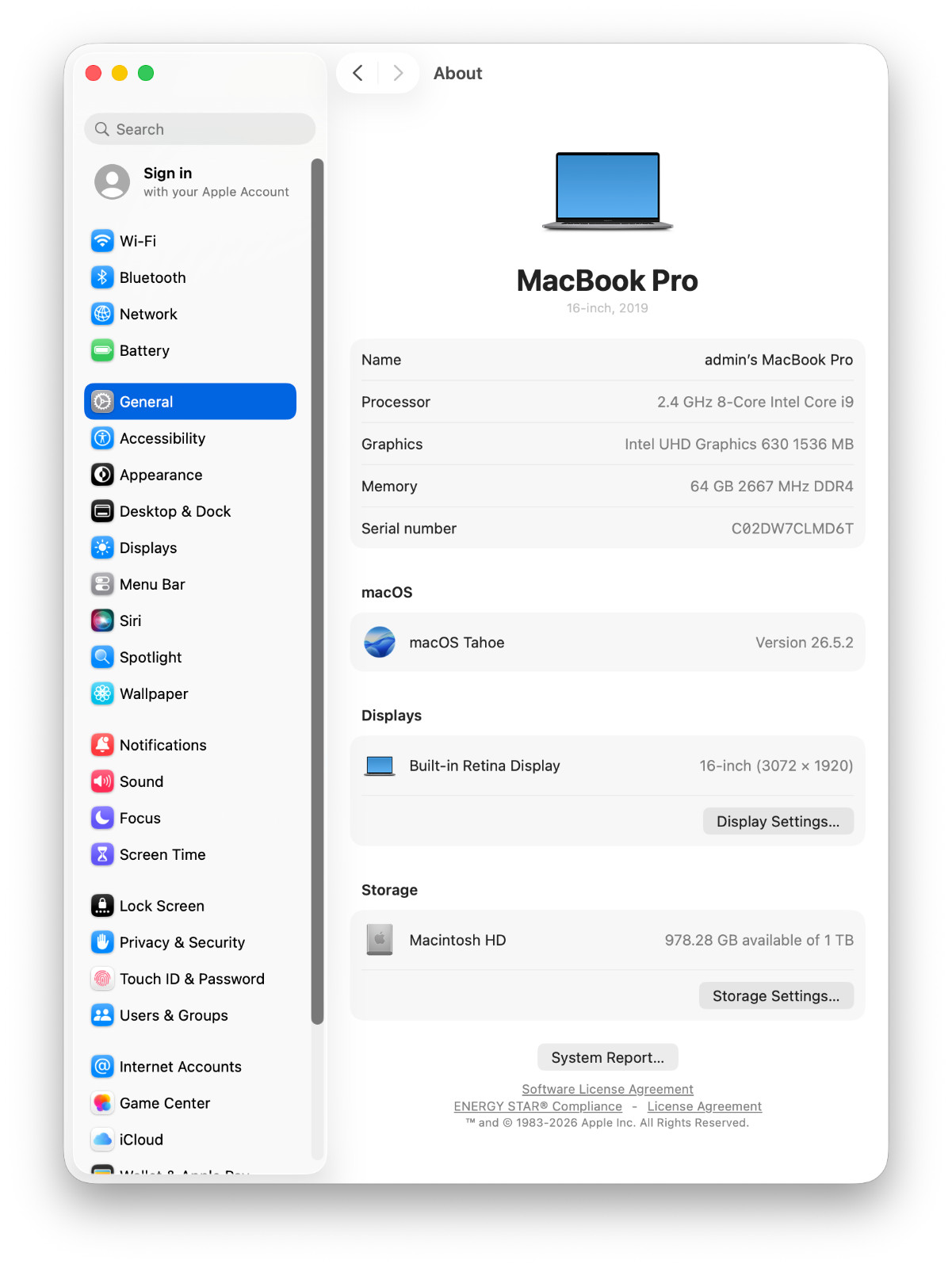Select the Screen Time hourglass icon
Screen dimensions: 952x1268
(102, 854)
